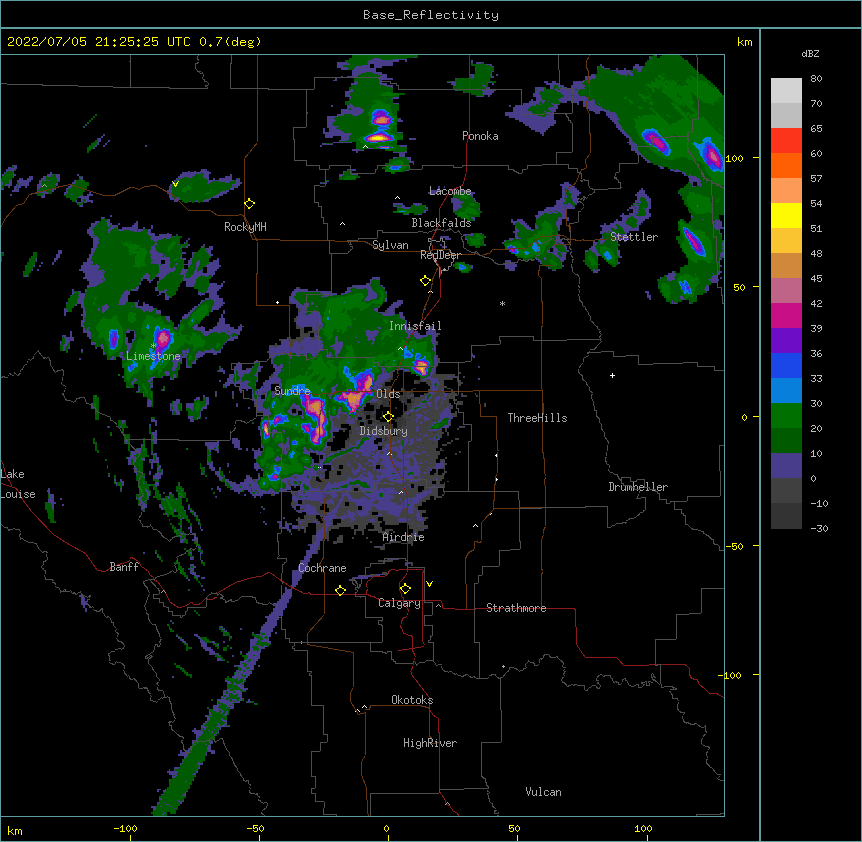862x842 pixels.
Task: Click the yellow diamond marker above RockyMH
Action: (x=249, y=204)
